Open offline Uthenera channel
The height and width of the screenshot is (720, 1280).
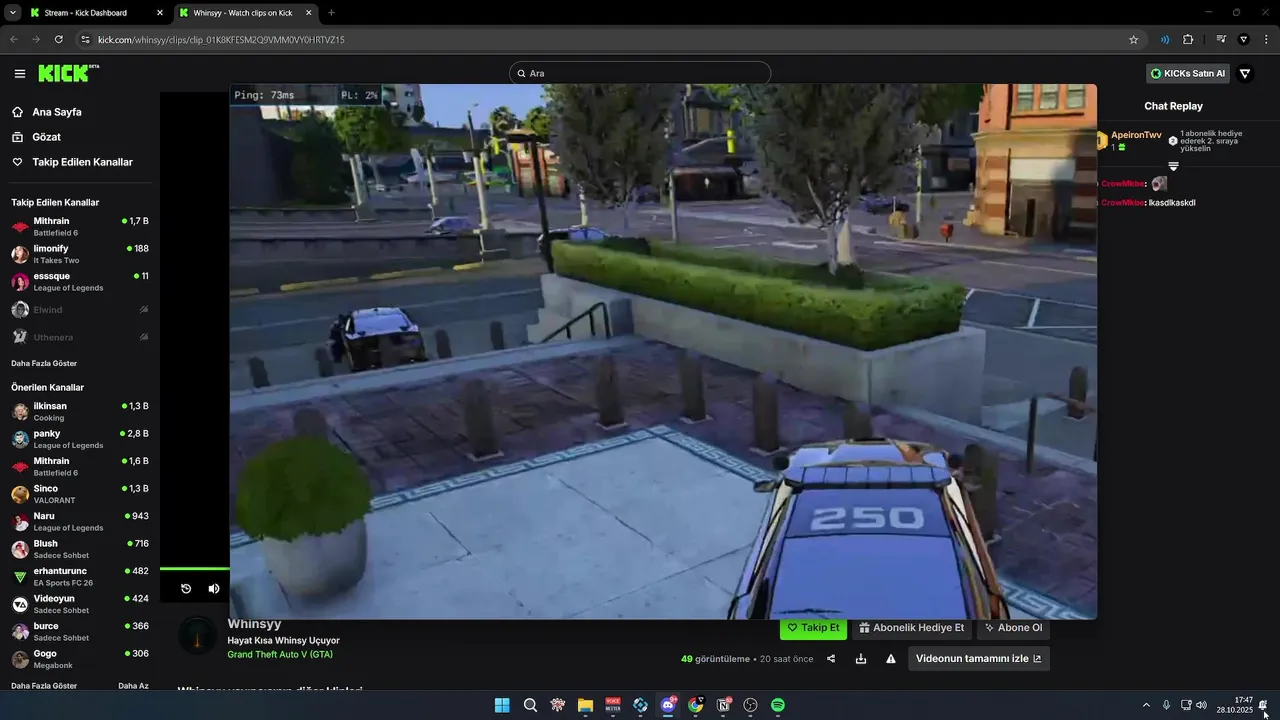point(80,337)
